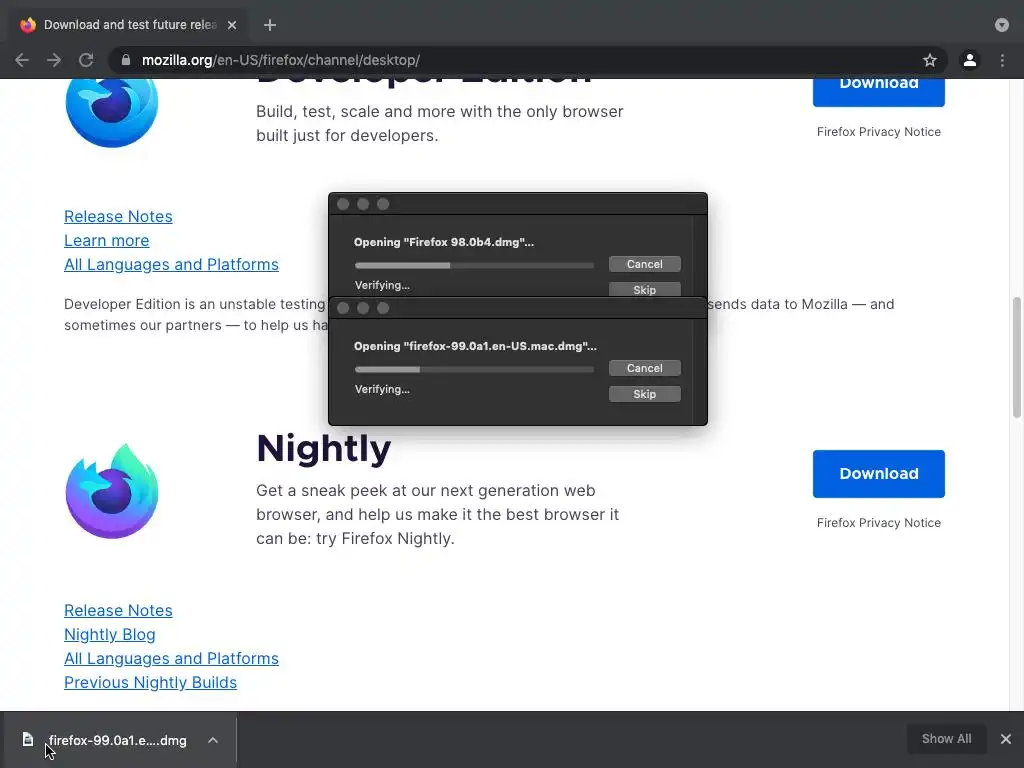The image size is (1024, 768).
Task: Click the Firefox 98.0b4.dmg verification progress bar
Action: (474, 265)
